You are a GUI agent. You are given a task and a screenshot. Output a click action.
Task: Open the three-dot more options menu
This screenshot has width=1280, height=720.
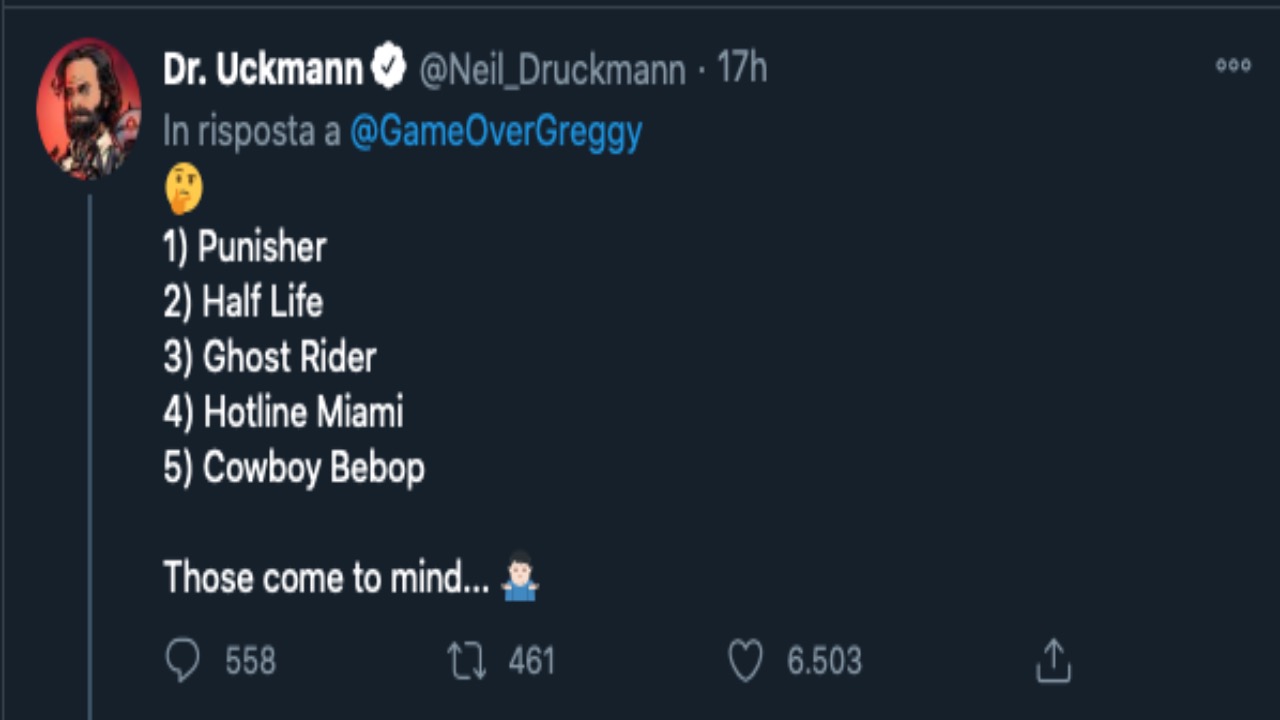click(x=1233, y=66)
